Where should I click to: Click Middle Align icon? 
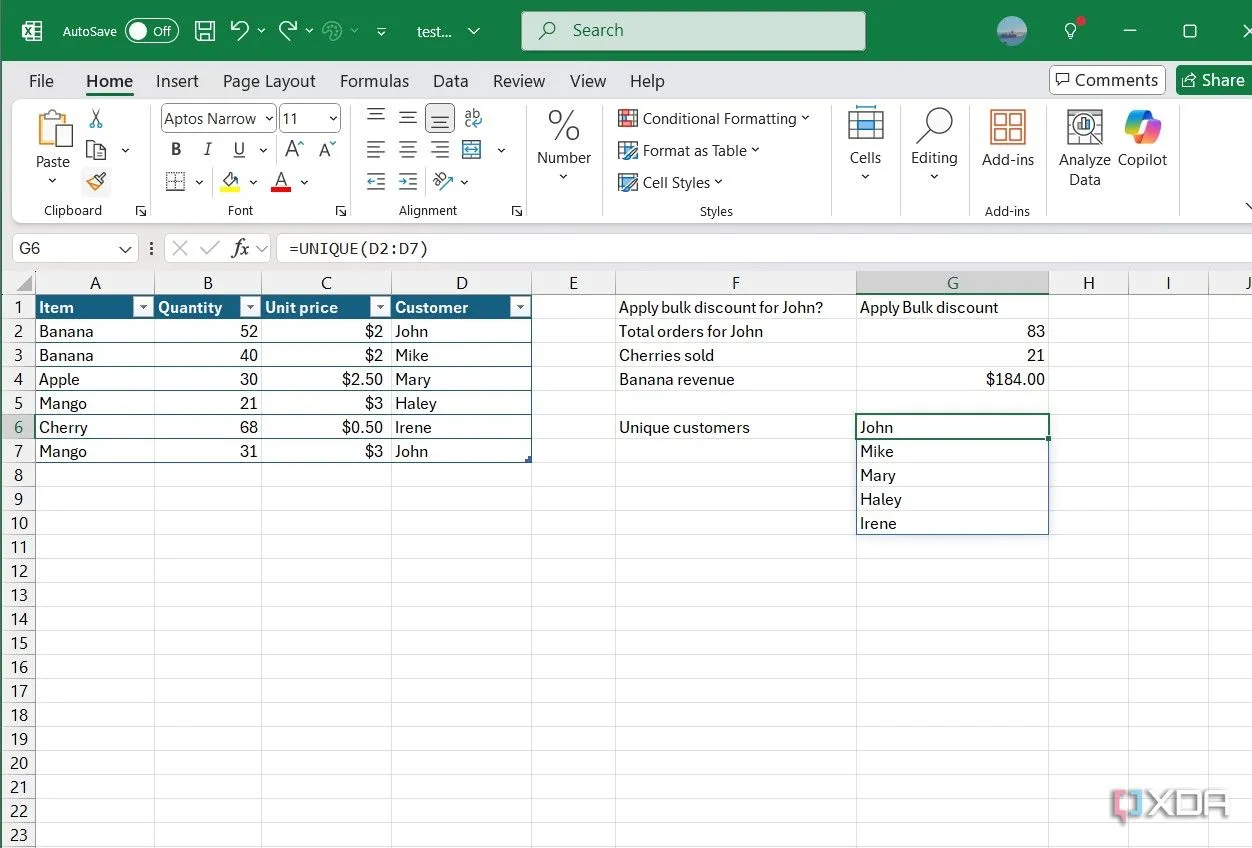[x=408, y=118]
